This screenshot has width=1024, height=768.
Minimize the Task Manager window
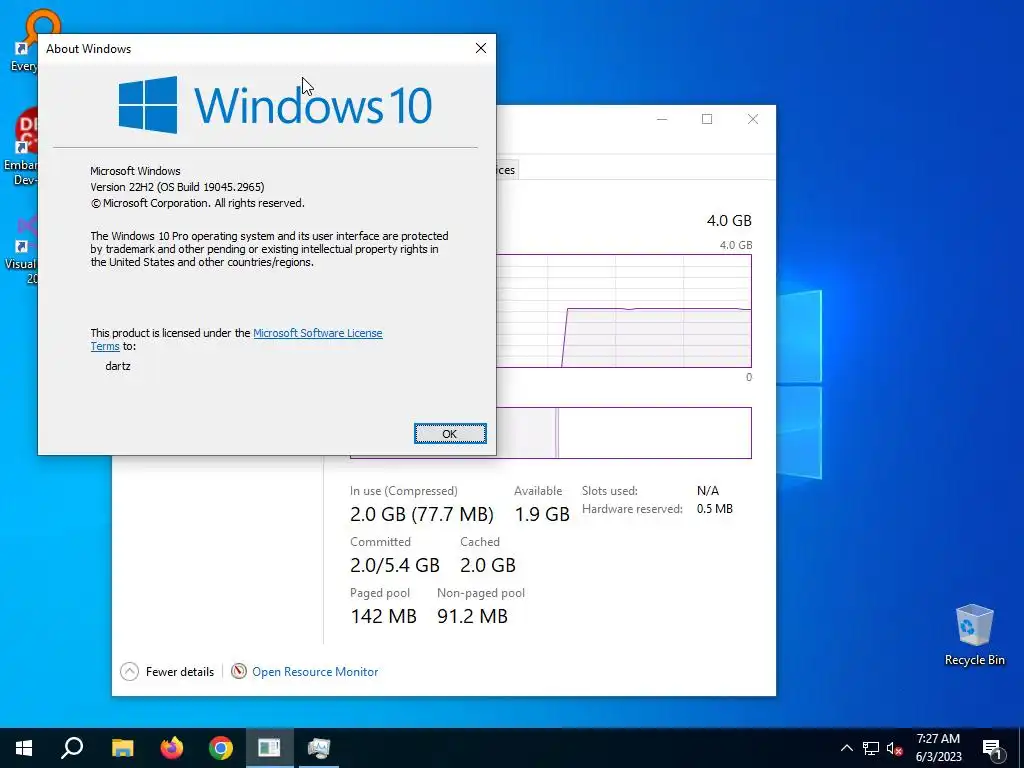(662, 119)
